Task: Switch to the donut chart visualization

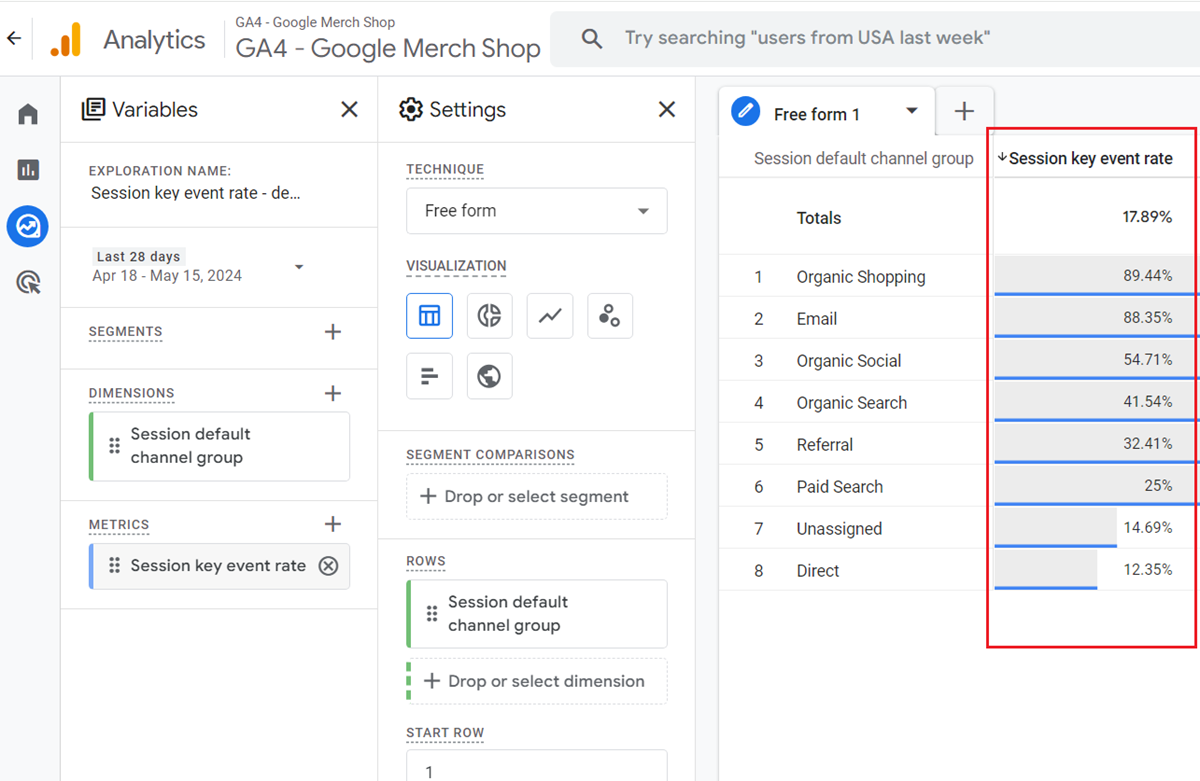Action: 489,315
